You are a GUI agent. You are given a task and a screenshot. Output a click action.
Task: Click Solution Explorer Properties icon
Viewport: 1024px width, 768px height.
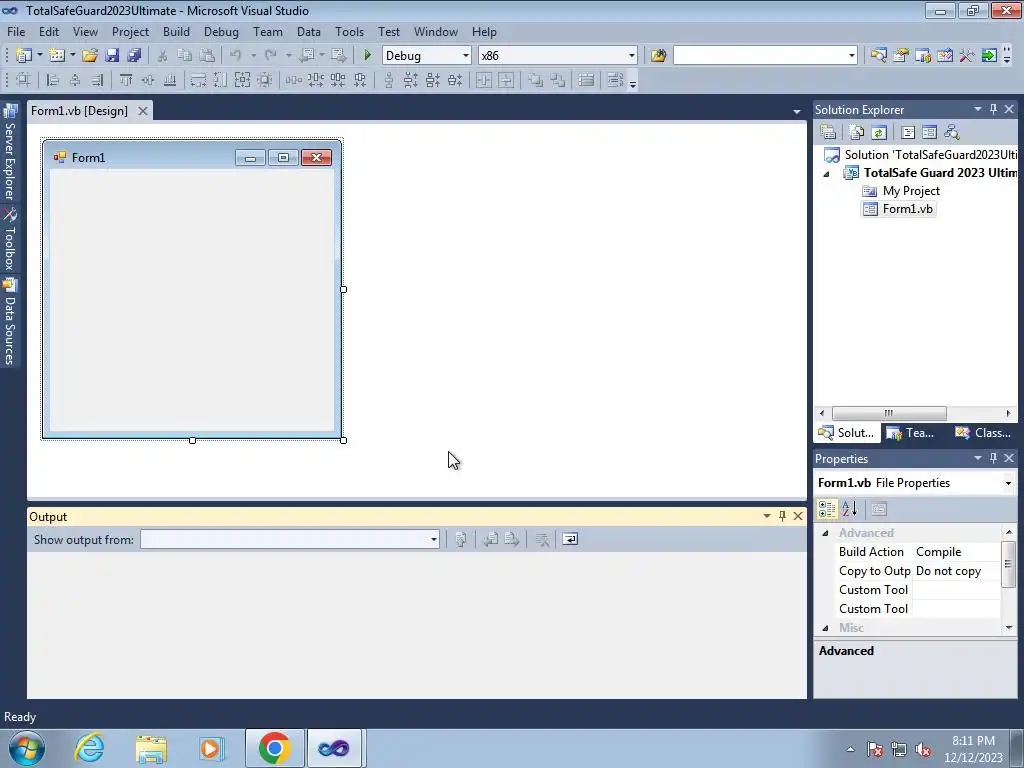[x=828, y=132]
